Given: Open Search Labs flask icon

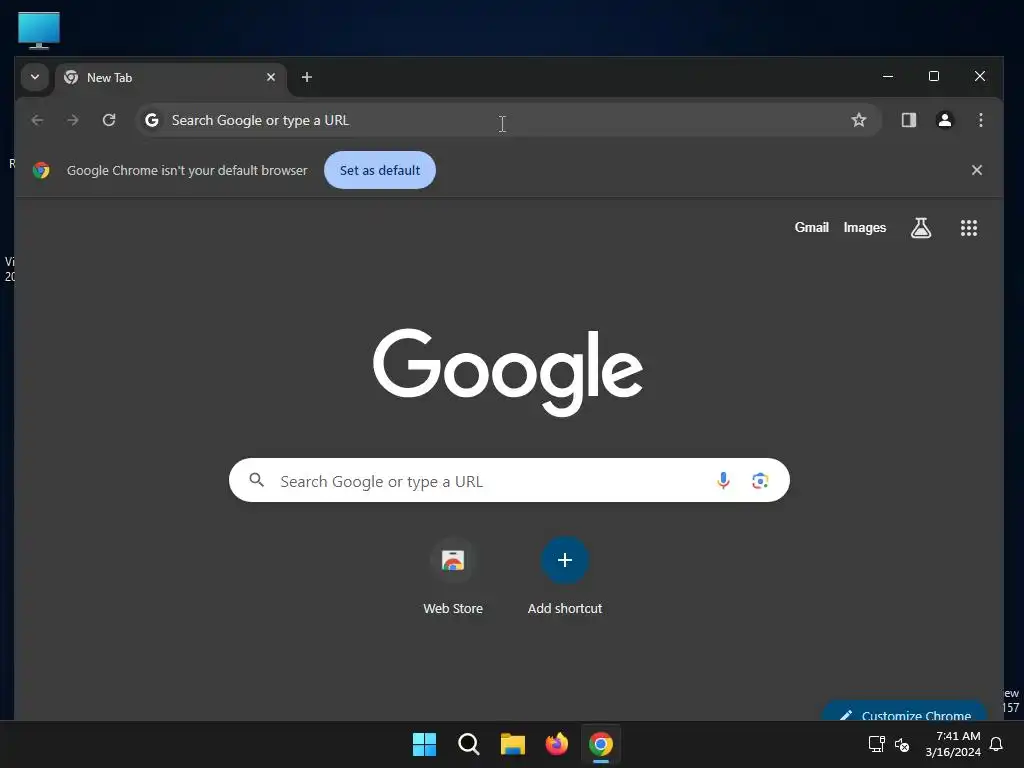Looking at the screenshot, I should [921, 228].
